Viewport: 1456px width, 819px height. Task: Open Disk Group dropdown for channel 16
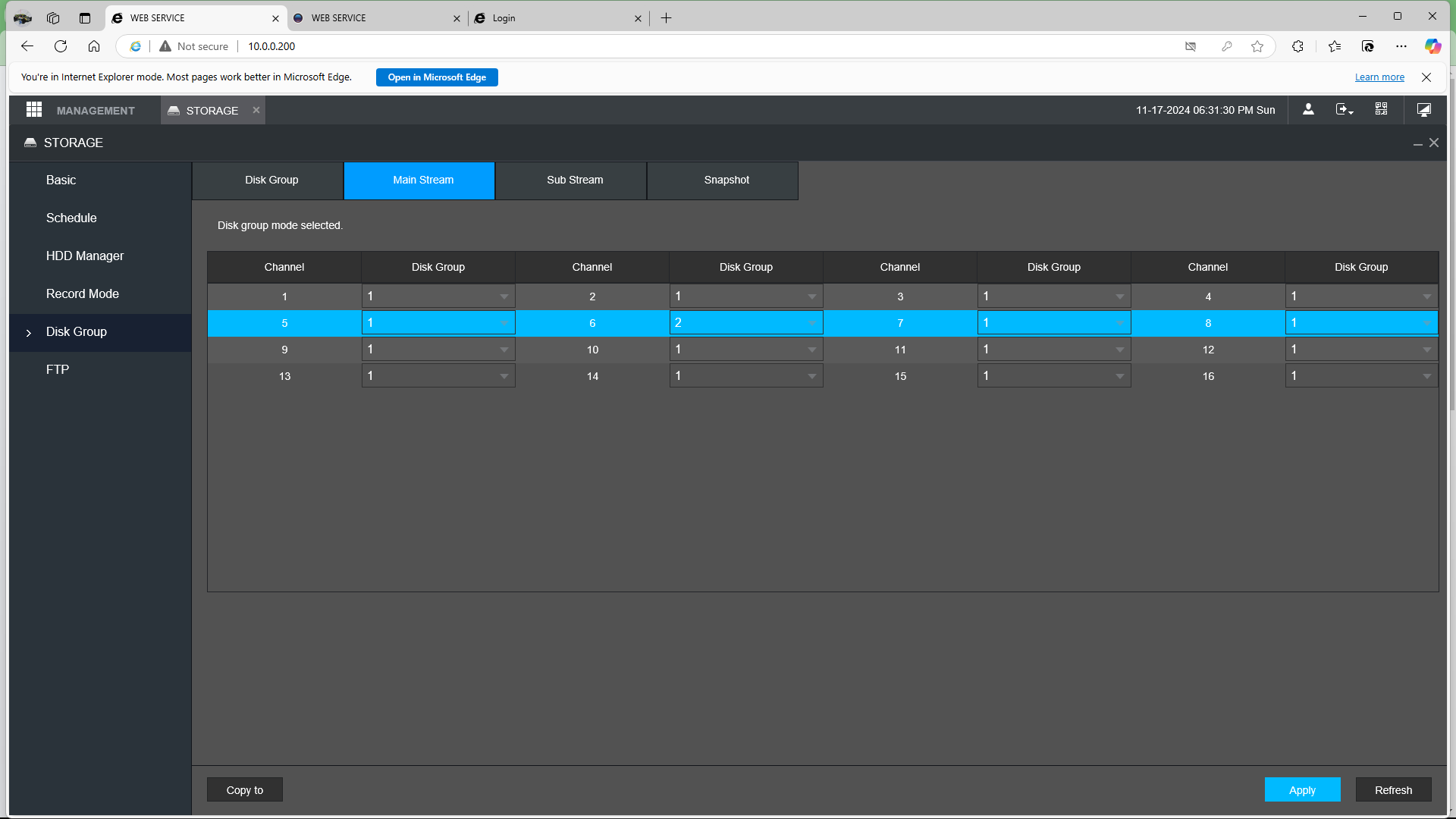coord(1361,376)
